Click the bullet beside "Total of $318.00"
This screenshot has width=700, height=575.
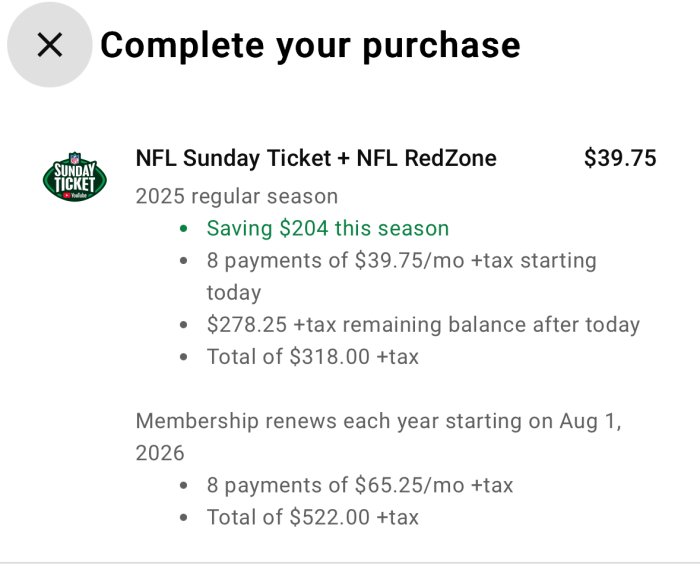(183, 357)
